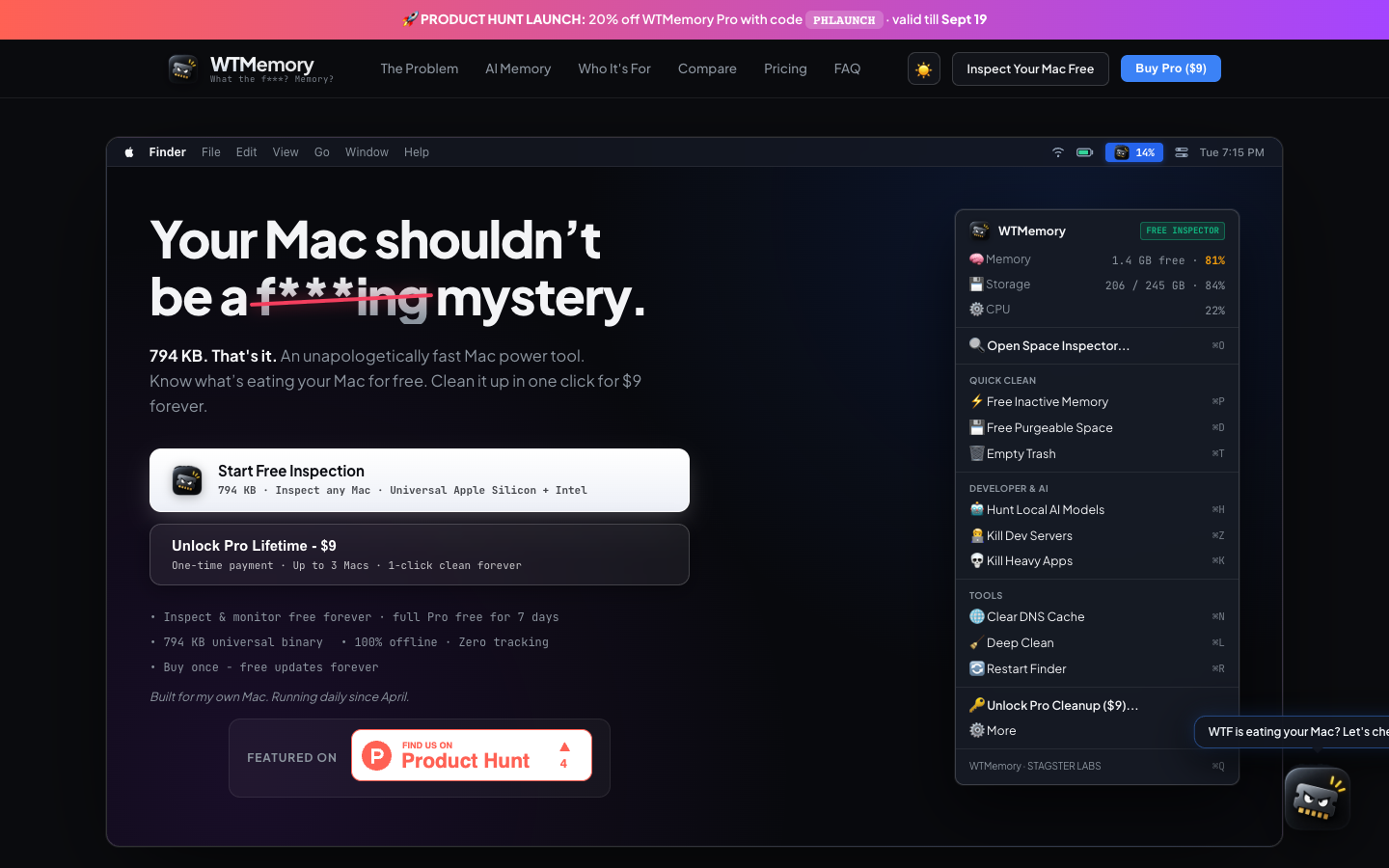Screen dimensions: 1389x868
Task: Open Window menu in mock menu bar
Action: (x=367, y=152)
